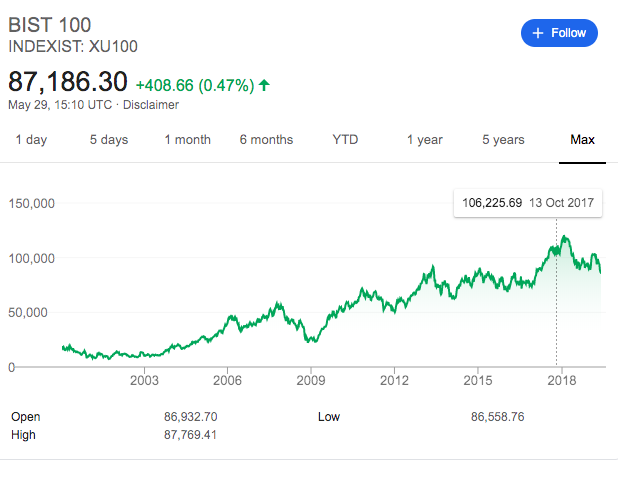Image resolution: width=618 pixels, height=478 pixels.
Task: Click the BIST 100 title
Action: [x=45, y=23]
